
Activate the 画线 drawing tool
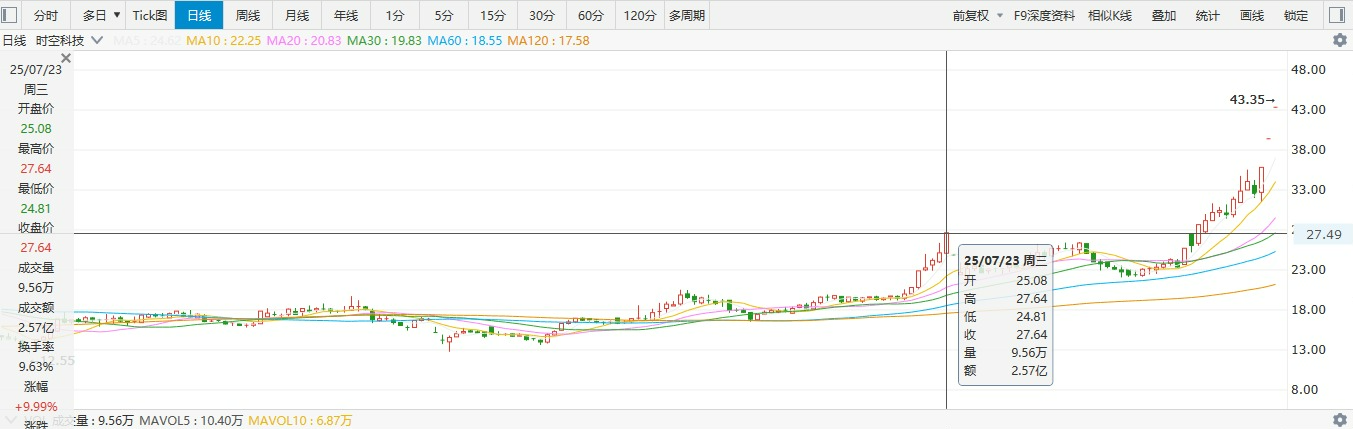[1252, 15]
